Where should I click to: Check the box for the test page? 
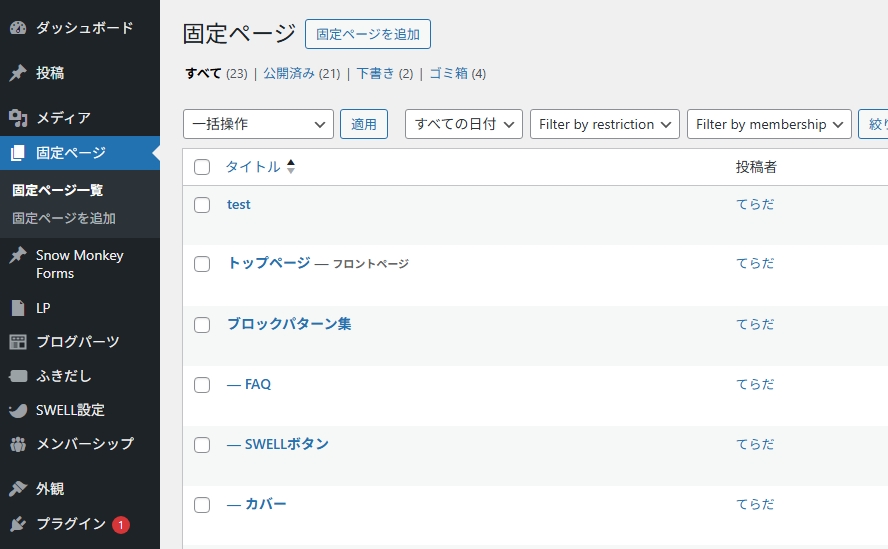[x=202, y=205]
